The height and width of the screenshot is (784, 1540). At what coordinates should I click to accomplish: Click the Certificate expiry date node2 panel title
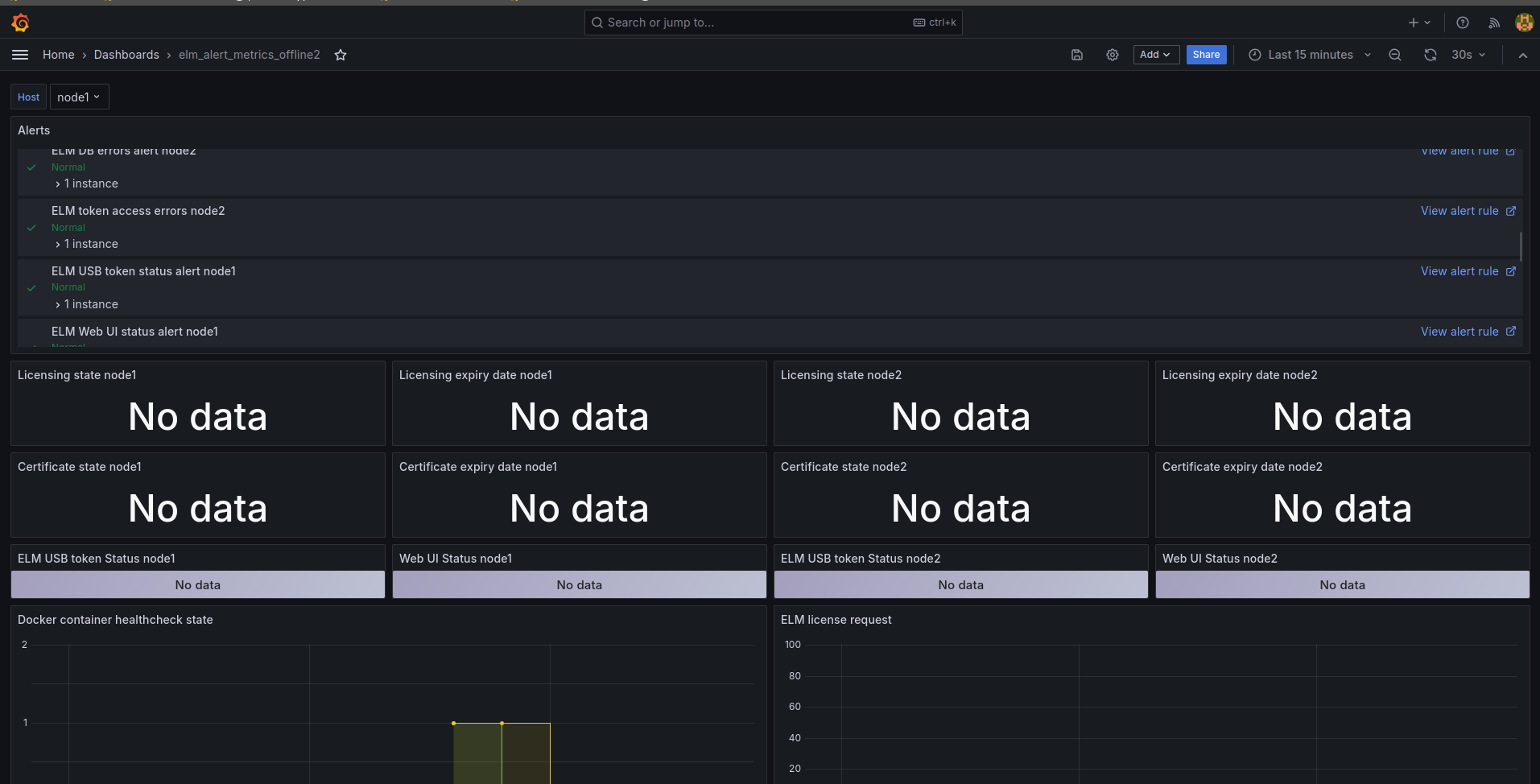tap(1242, 467)
